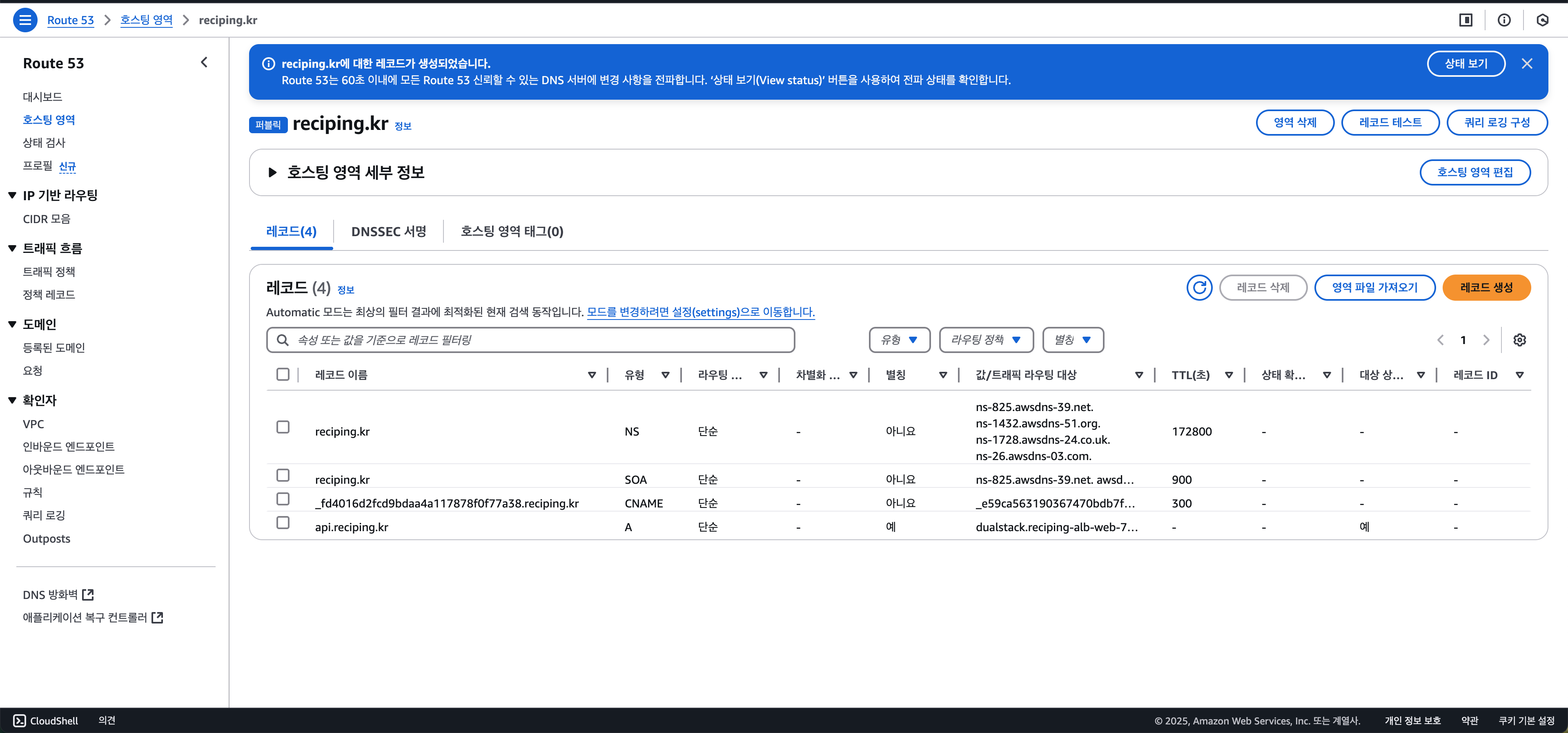
Task: Click the info circle icon in header
Action: 1503,20
